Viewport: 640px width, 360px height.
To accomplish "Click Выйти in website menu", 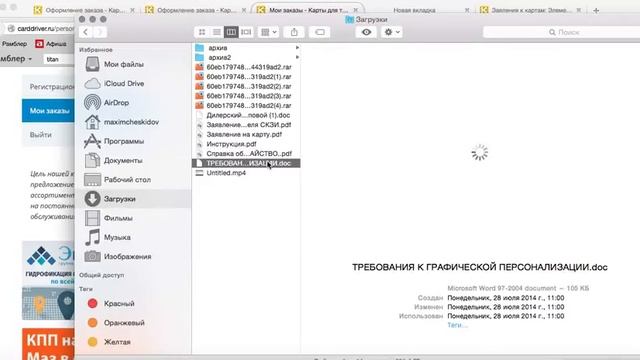I will 40,134.
